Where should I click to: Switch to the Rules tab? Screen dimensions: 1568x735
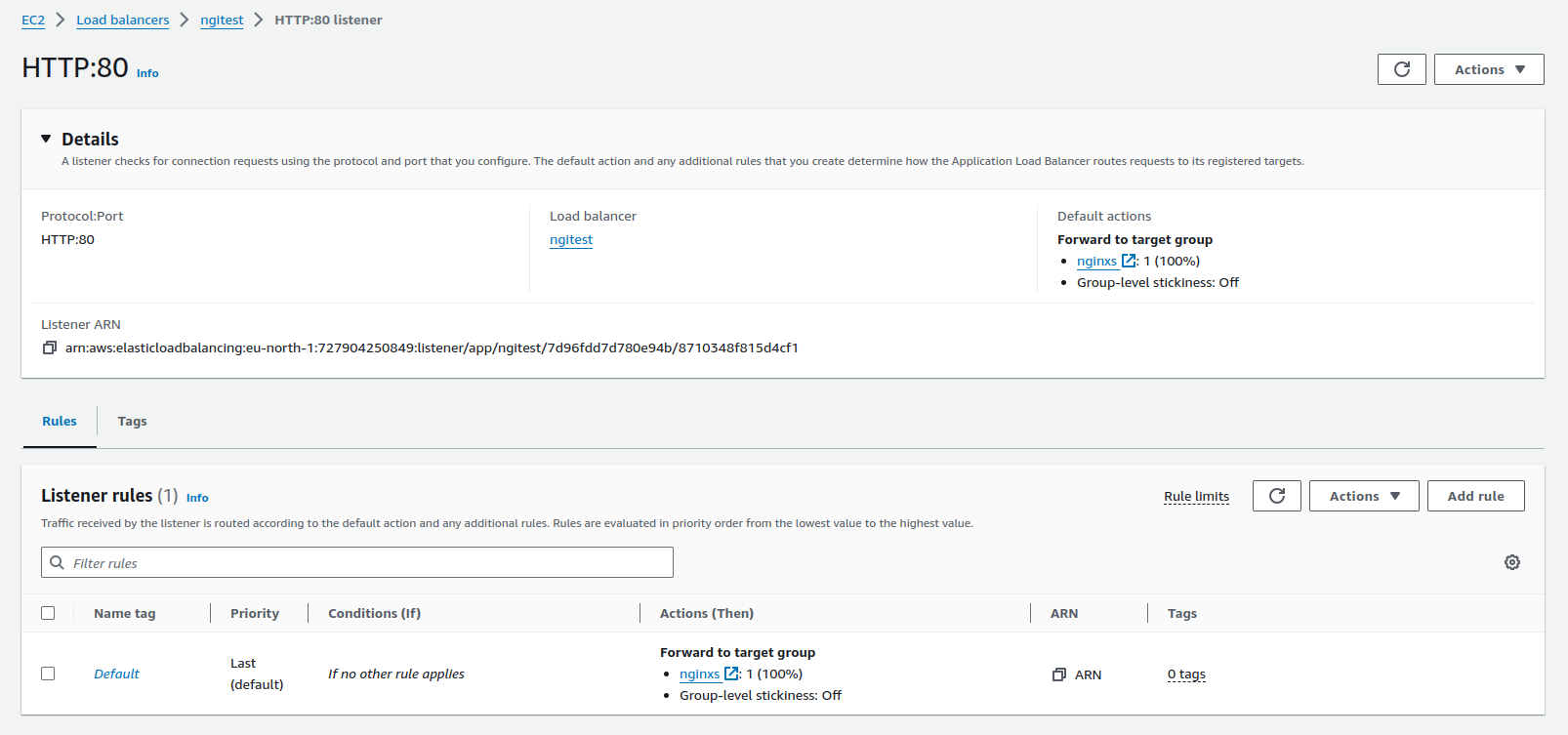click(60, 421)
